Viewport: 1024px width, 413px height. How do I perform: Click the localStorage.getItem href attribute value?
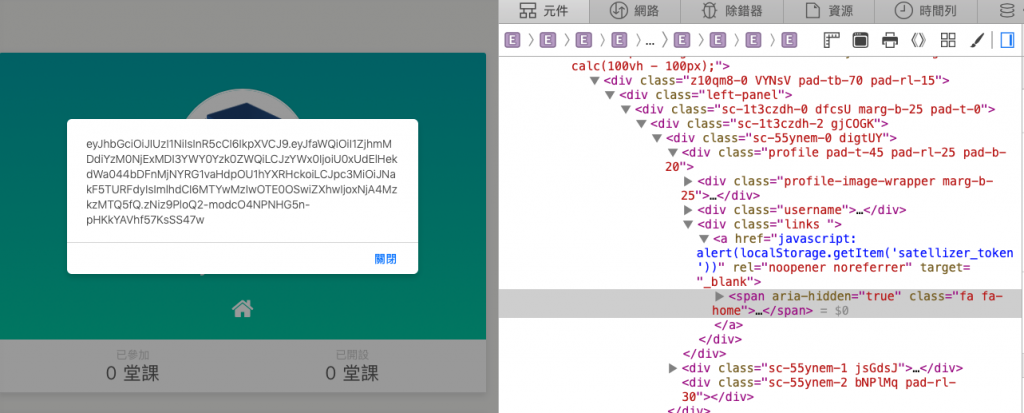pos(855,253)
